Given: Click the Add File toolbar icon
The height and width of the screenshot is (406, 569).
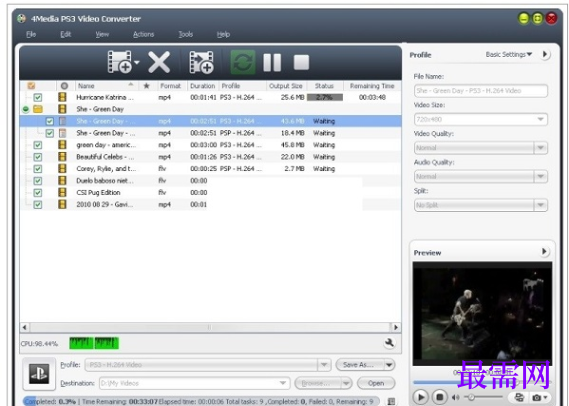Looking at the screenshot, I should pos(120,62).
